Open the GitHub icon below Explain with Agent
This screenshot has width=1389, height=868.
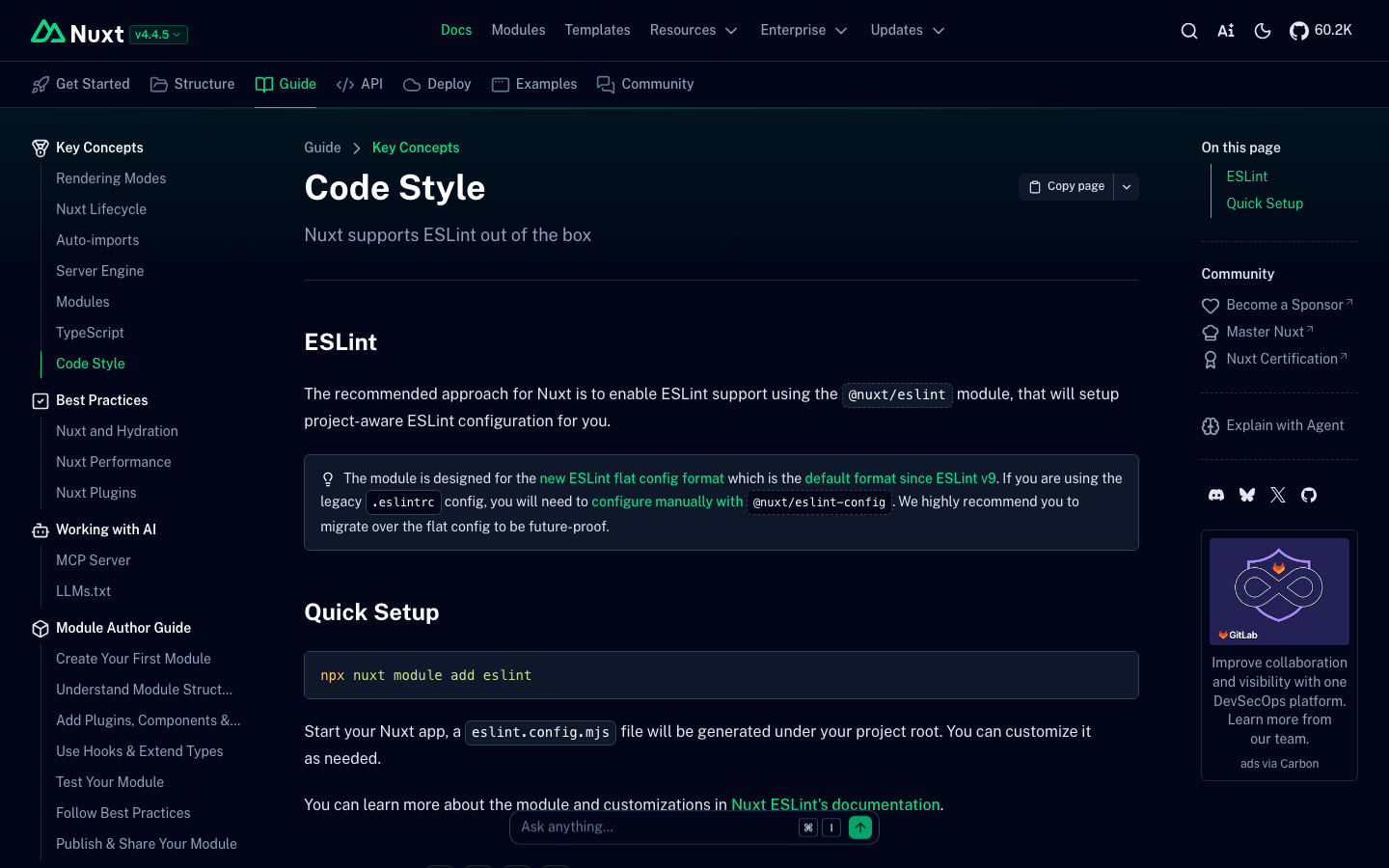1309,495
